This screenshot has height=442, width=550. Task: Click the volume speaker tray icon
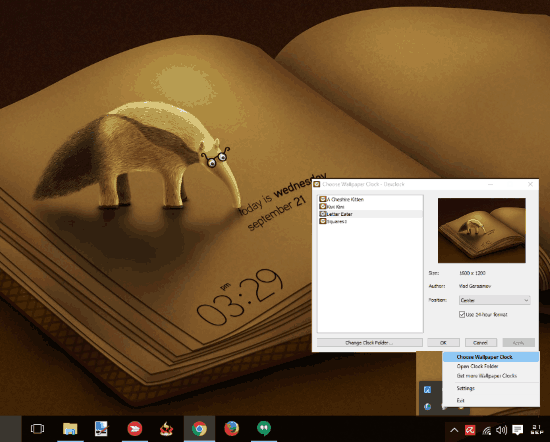pyautogui.click(x=502, y=430)
